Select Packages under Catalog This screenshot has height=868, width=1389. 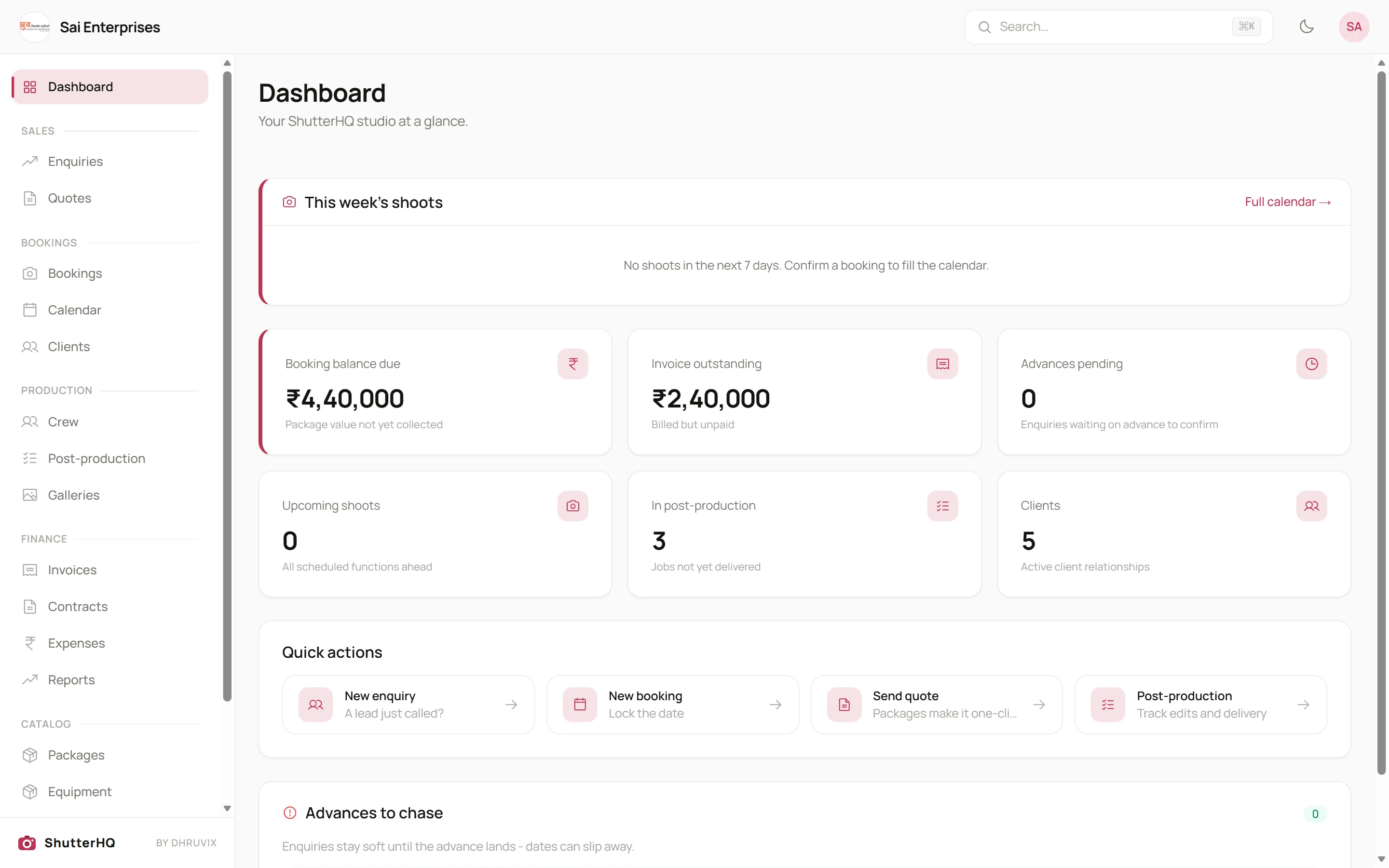[x=109, y=755]
